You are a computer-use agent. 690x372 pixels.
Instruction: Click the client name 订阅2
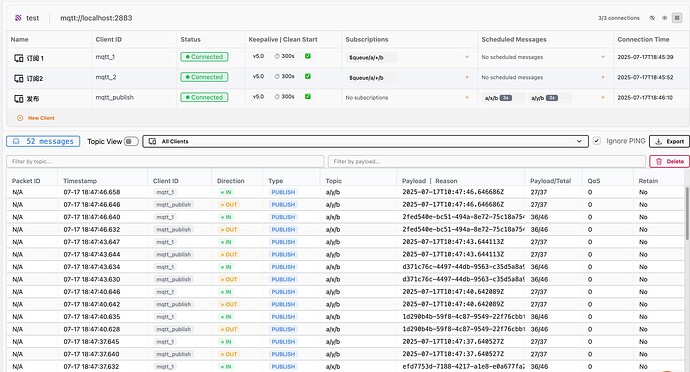(x=35, y=78)
